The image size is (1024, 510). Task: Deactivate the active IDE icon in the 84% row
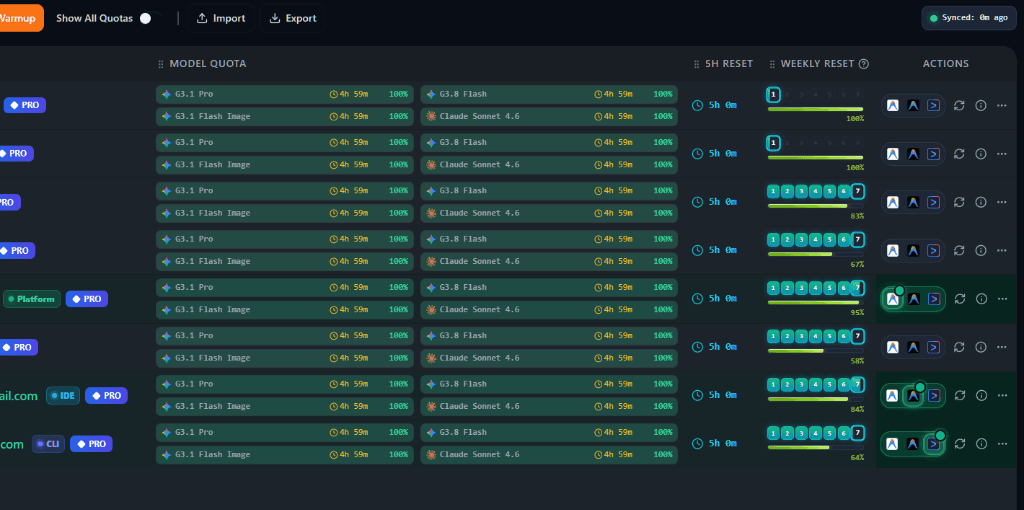tap(913, 395)
